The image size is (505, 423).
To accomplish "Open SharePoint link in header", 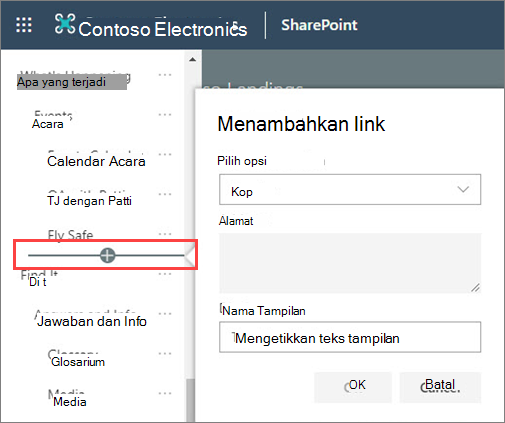I will click(319, 25).
